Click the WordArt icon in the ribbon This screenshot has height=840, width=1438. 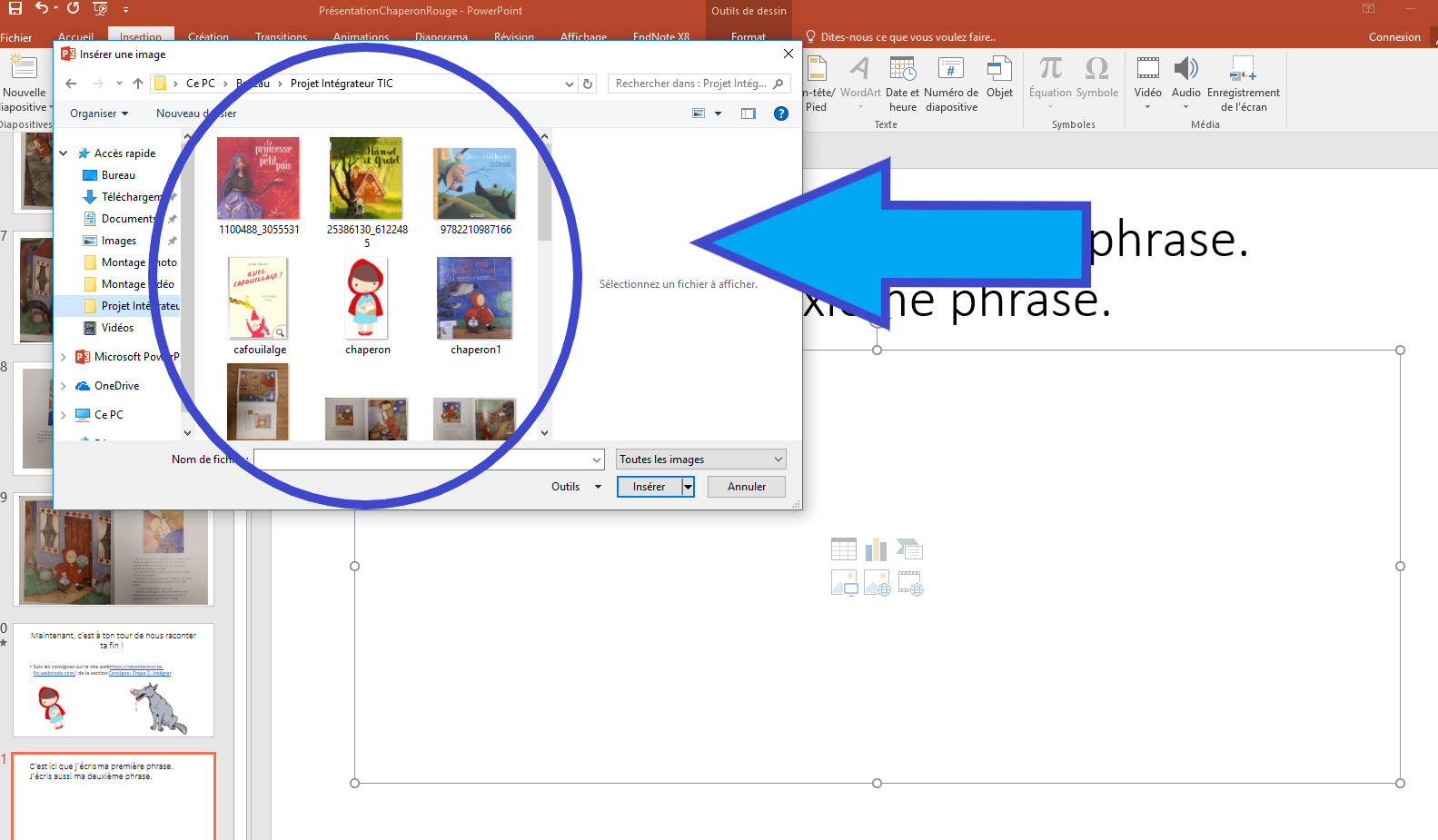tap(859, 80)
